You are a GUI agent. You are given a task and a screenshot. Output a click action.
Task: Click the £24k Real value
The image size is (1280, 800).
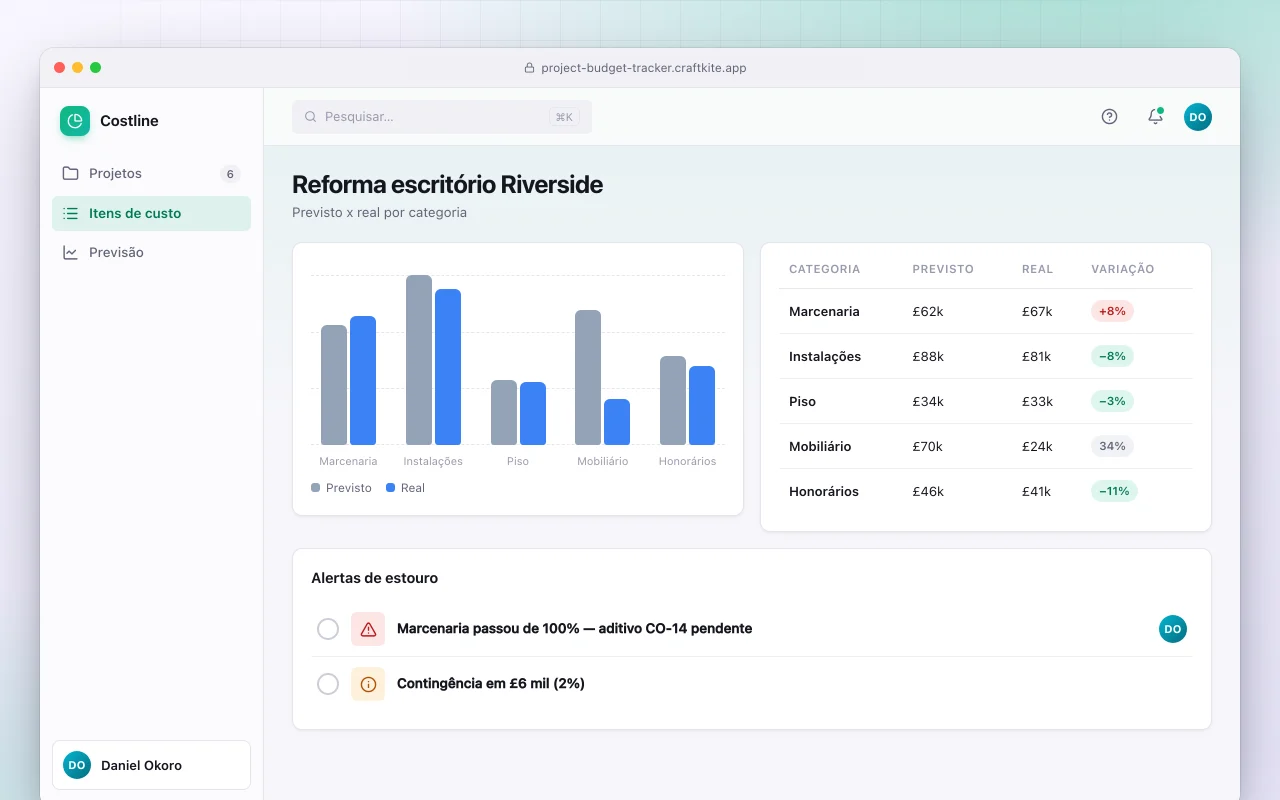tap(1037, 446)
